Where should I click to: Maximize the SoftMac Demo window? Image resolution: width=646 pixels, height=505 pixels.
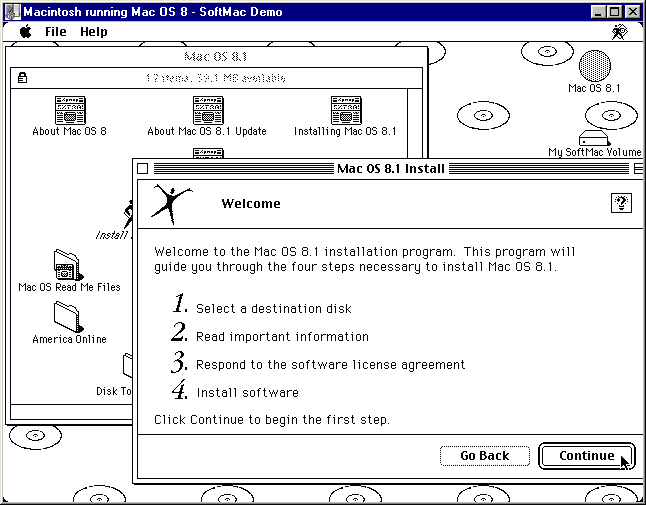click(614, 12)
